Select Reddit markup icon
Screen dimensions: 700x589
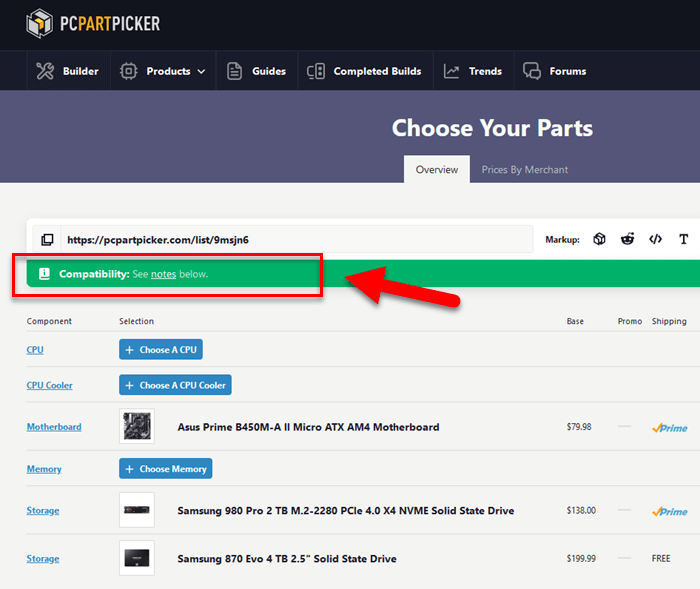click(627, 239)
